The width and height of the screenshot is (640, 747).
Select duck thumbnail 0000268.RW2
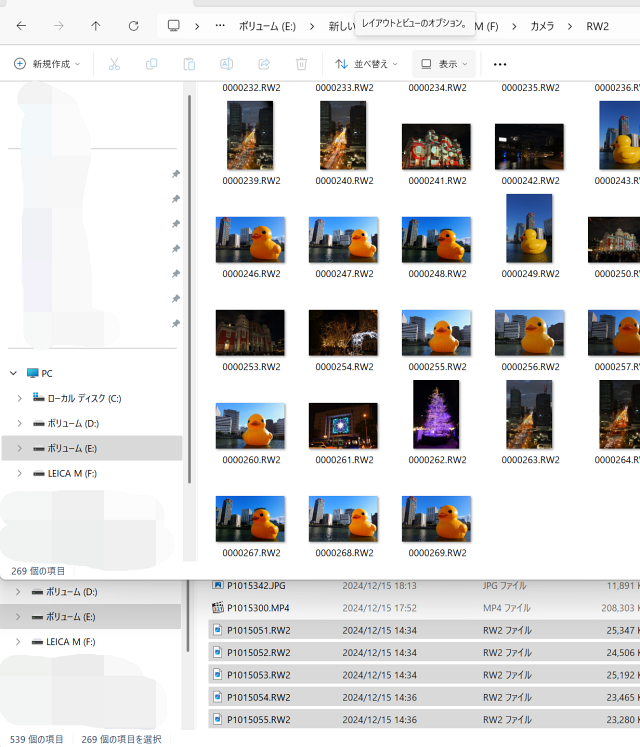[x=343, y=519]
